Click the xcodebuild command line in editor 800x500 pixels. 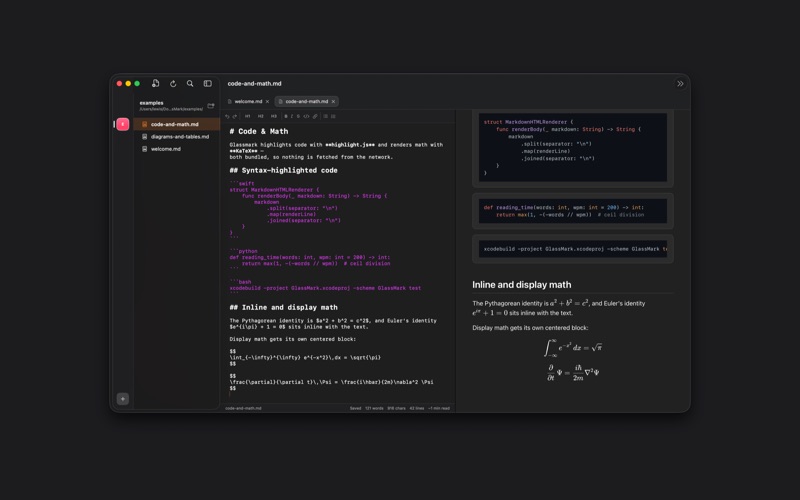click(x=325, y=288)
